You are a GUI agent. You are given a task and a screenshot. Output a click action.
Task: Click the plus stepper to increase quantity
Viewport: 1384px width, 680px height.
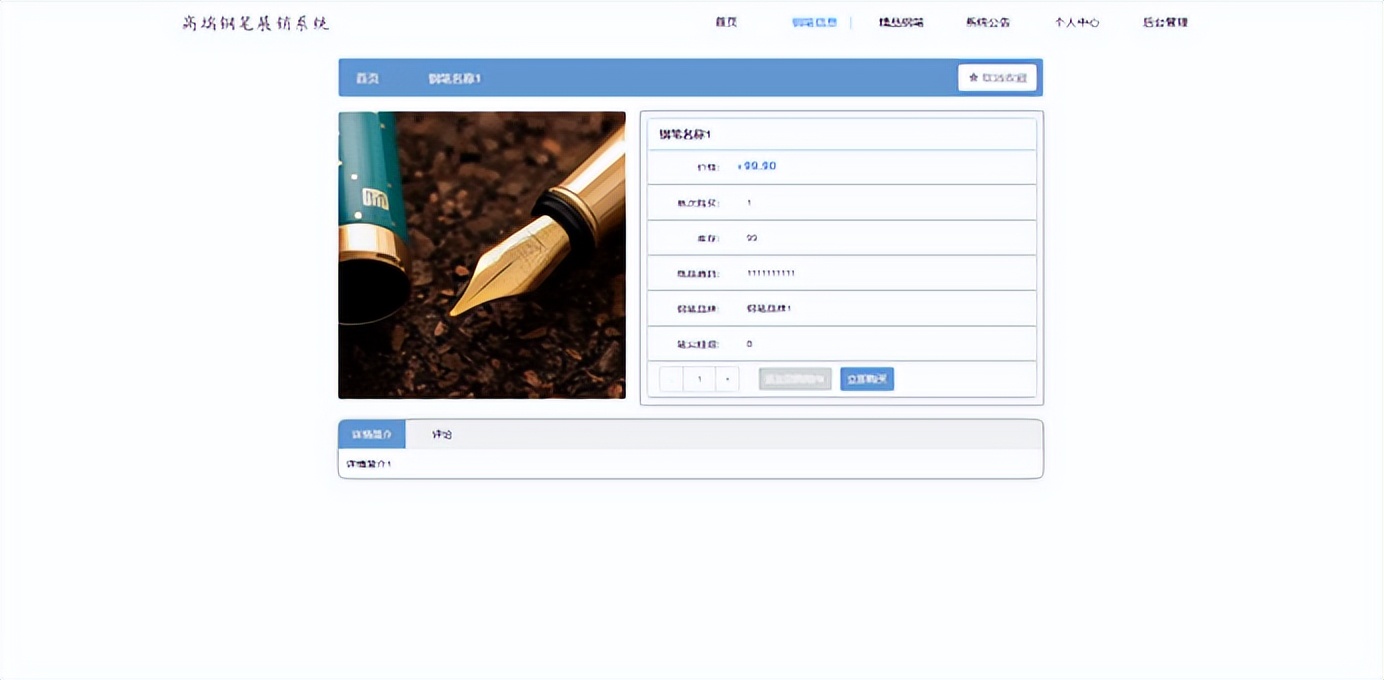(727, 378)
